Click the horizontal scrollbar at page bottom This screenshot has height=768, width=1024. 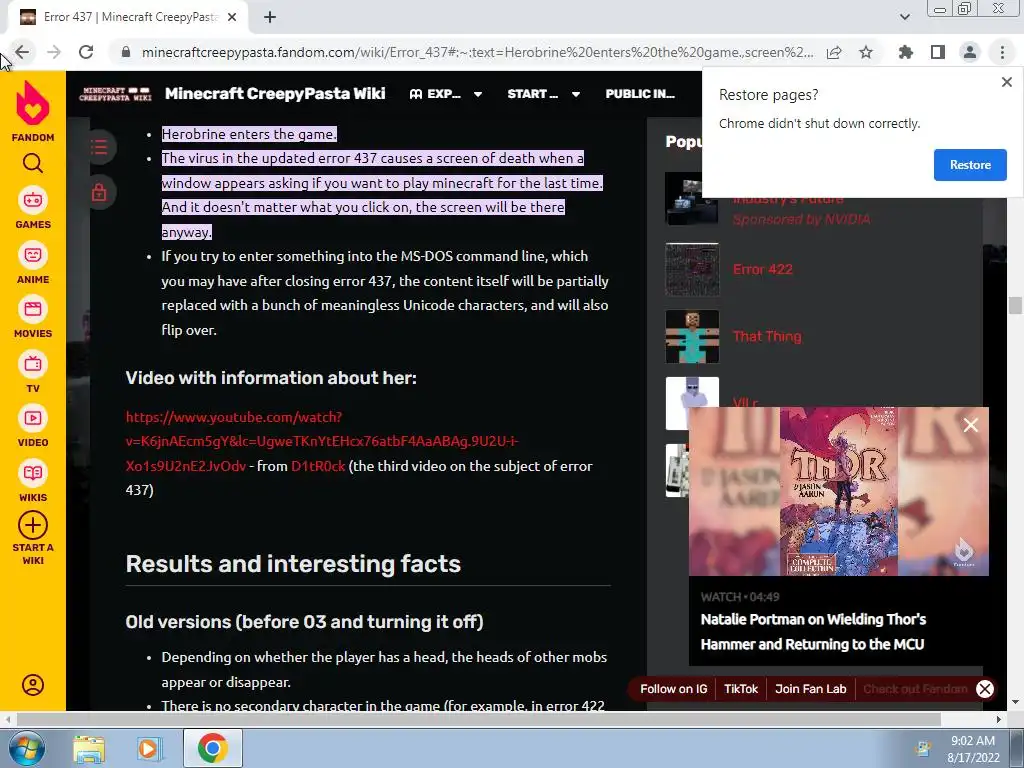tap(478, 719)
